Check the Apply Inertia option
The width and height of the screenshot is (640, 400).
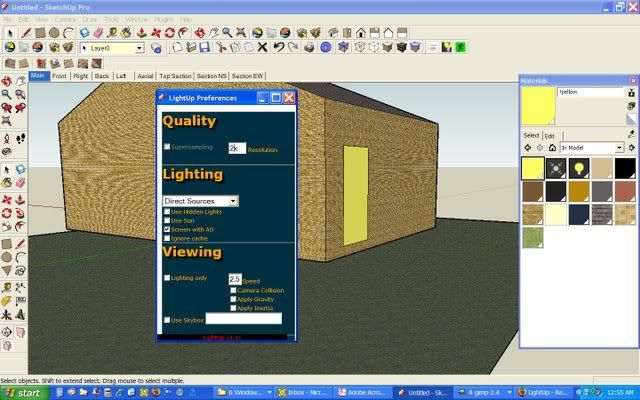tap(233, 308)
